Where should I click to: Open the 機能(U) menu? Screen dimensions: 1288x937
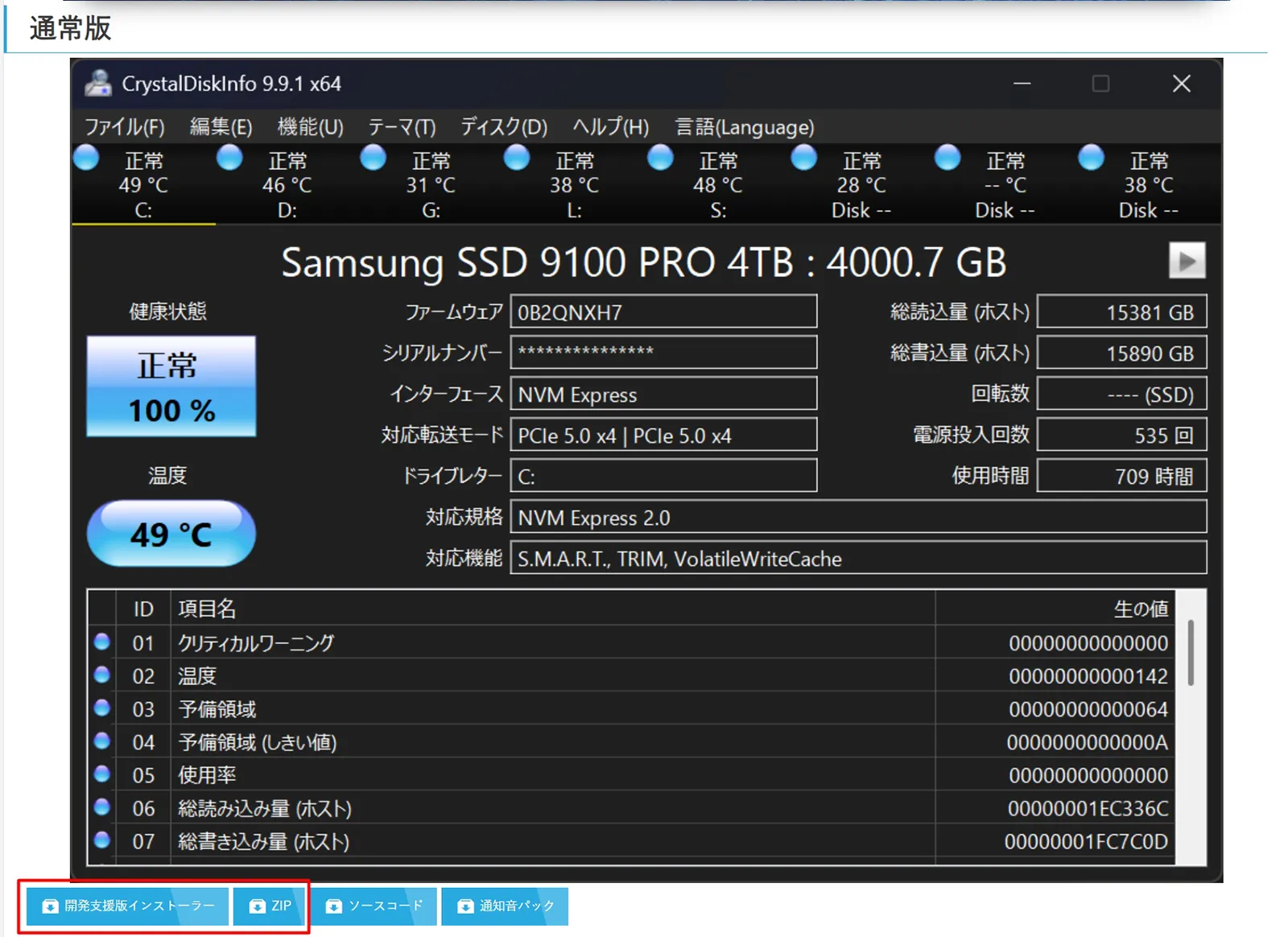click(311, 127)
